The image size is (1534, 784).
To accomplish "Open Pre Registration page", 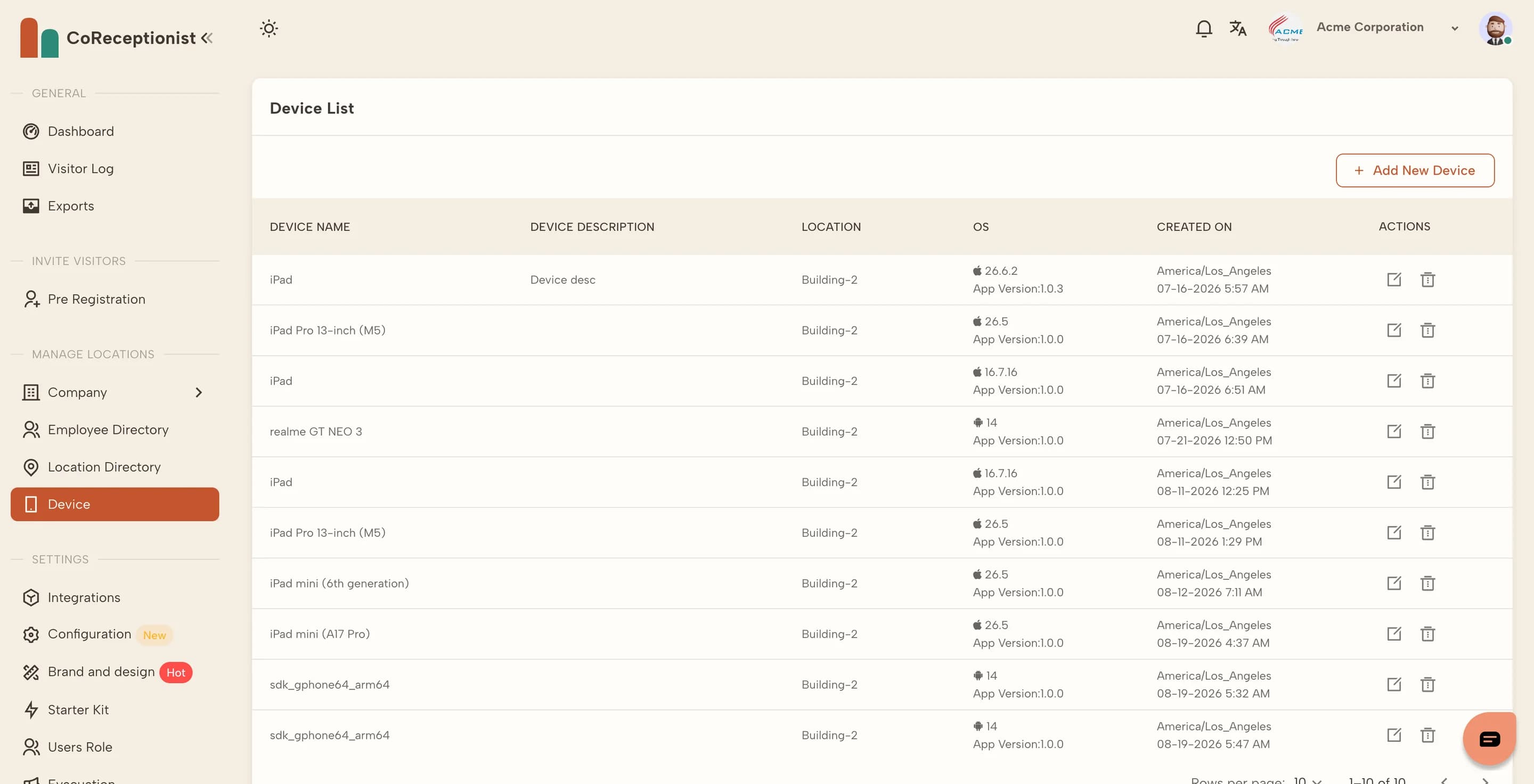I will coord(115,299).
